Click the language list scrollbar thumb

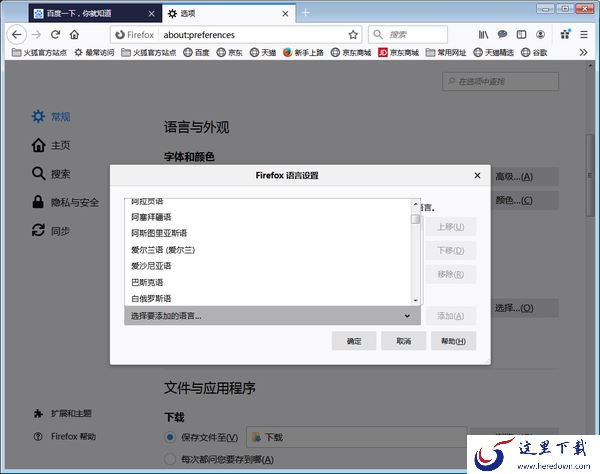(416, 219)
